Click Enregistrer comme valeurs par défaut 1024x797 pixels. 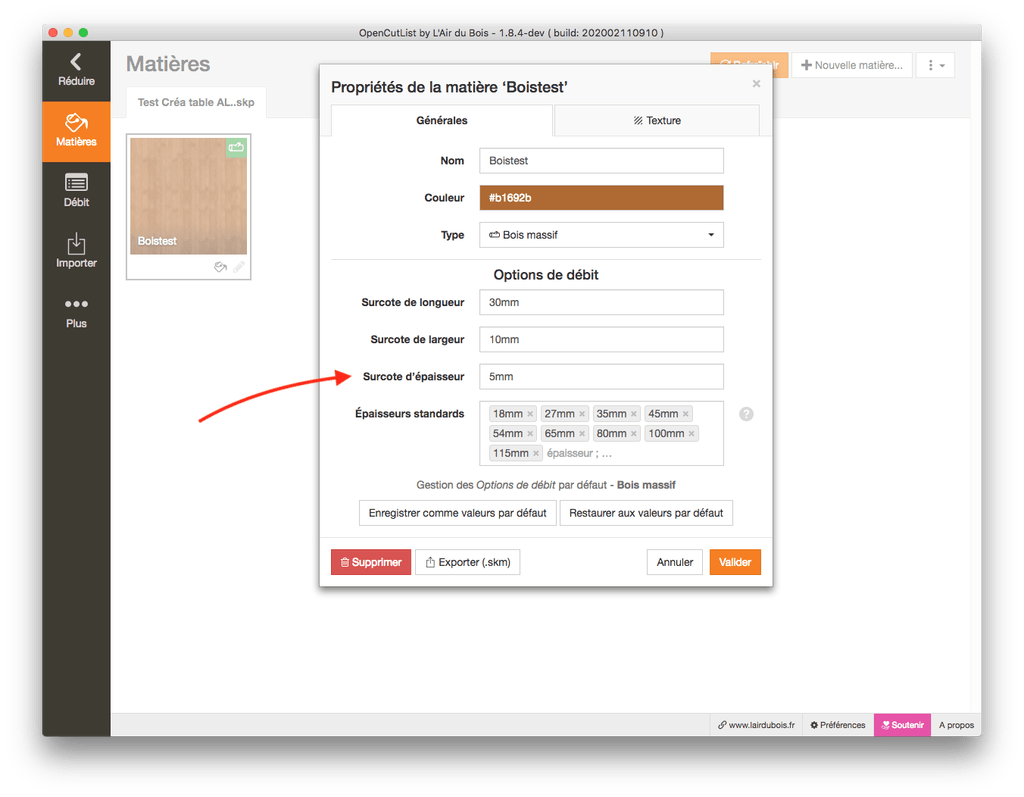tap(457, 513)
